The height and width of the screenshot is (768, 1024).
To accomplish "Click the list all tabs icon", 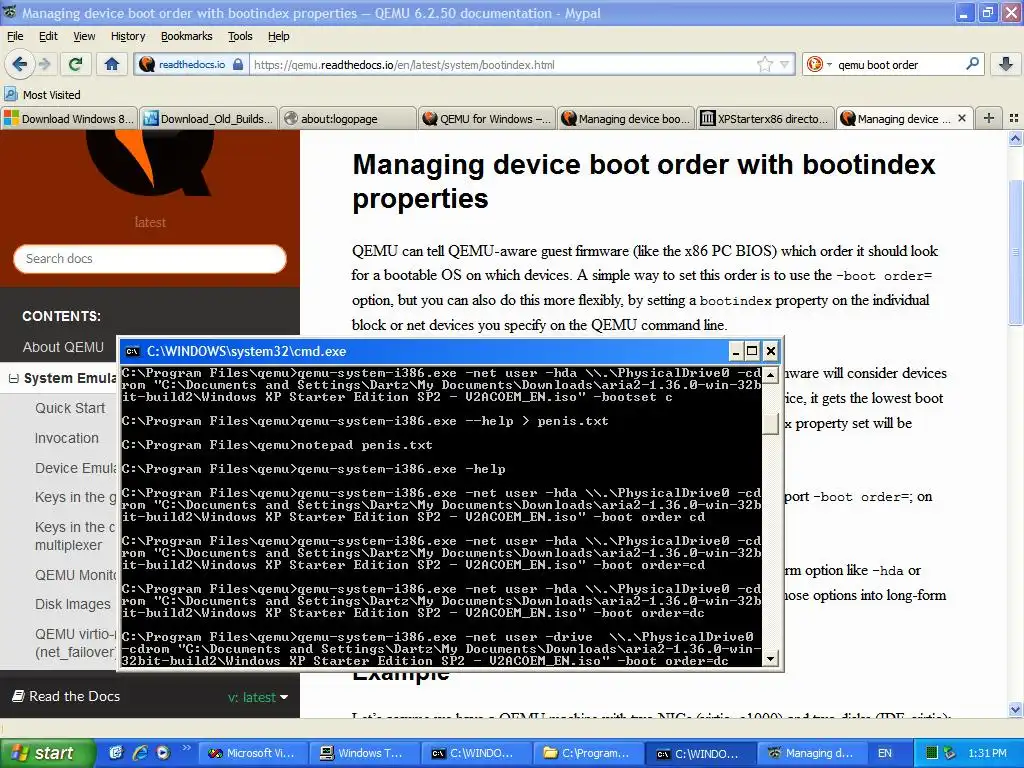I will click(x=1014, y=118).
